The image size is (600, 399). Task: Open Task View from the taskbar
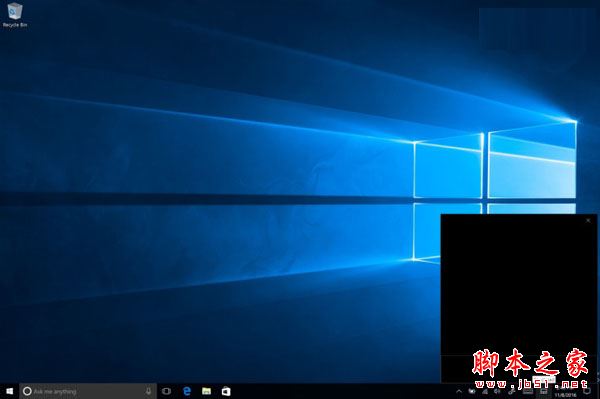tap(166, 391)
